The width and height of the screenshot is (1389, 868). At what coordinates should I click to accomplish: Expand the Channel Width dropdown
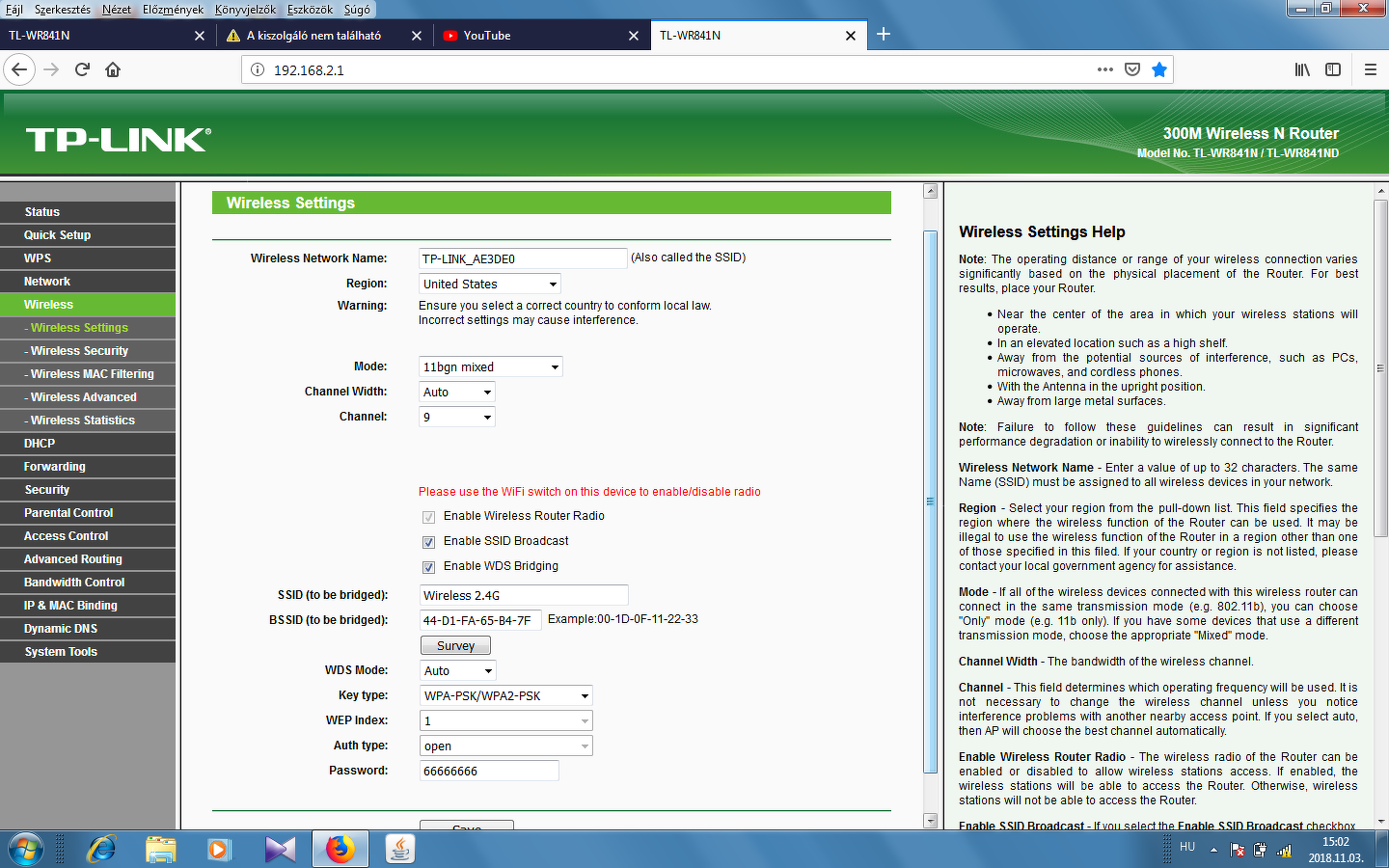[x=457, y=392]
